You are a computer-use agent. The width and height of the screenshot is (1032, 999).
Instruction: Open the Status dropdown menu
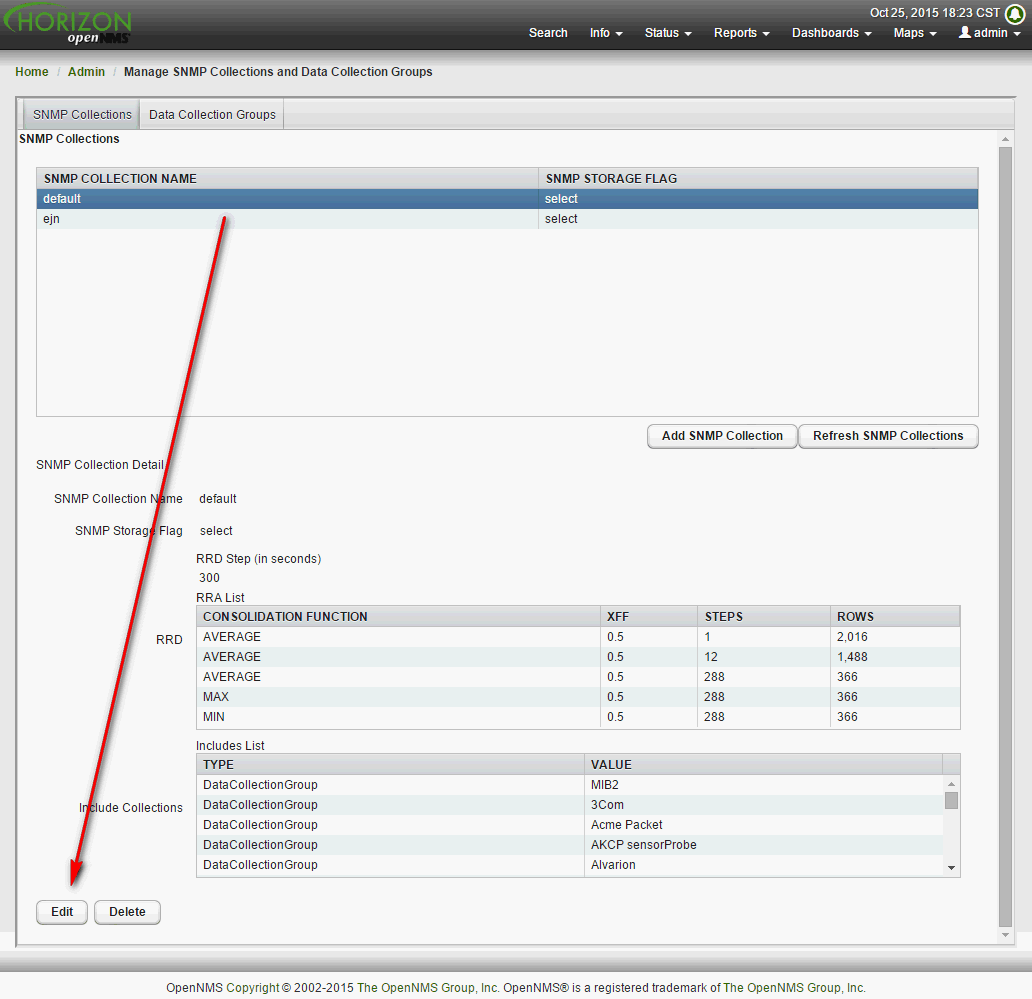pyautogui.click(x=668, y=33)
